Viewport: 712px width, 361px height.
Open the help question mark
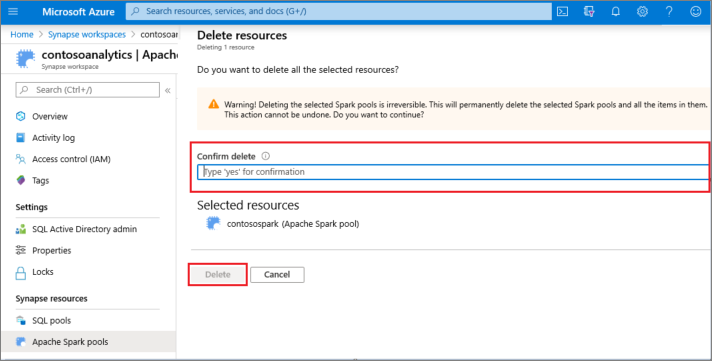669,11
